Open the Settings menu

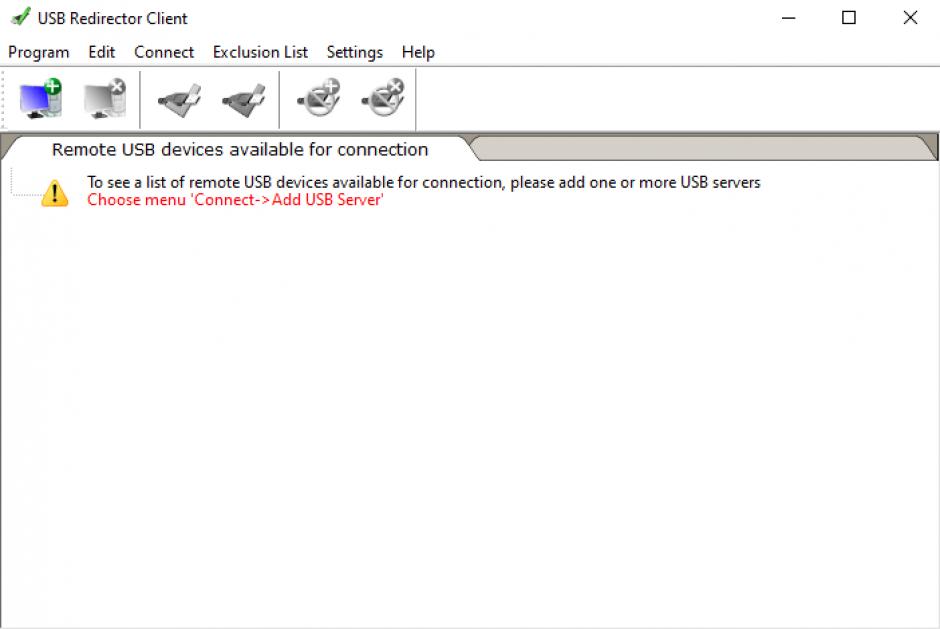(354, 53)
